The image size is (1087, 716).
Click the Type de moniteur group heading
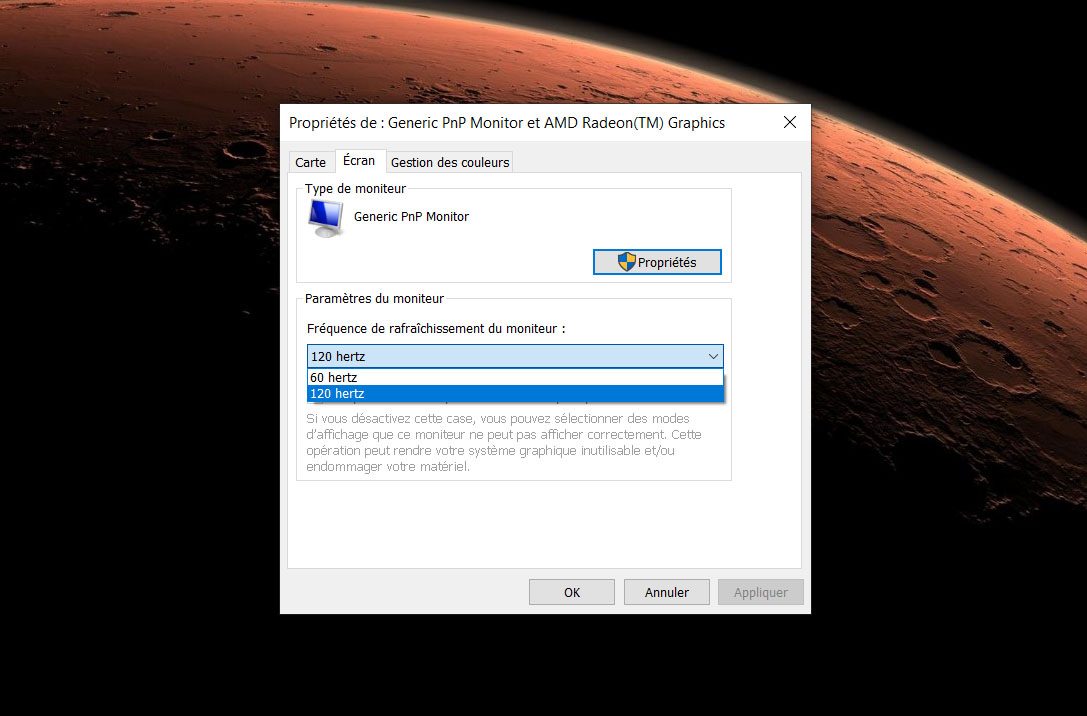pyautogui.click(x=355, y=188)
